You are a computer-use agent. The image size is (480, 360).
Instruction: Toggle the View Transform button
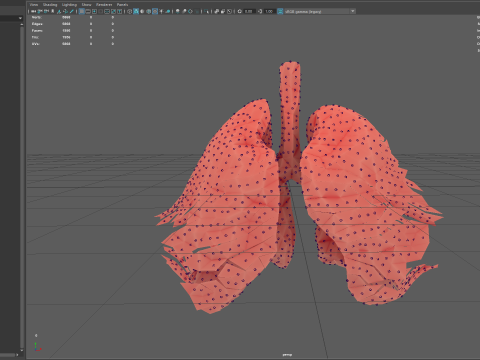point(280,11)
